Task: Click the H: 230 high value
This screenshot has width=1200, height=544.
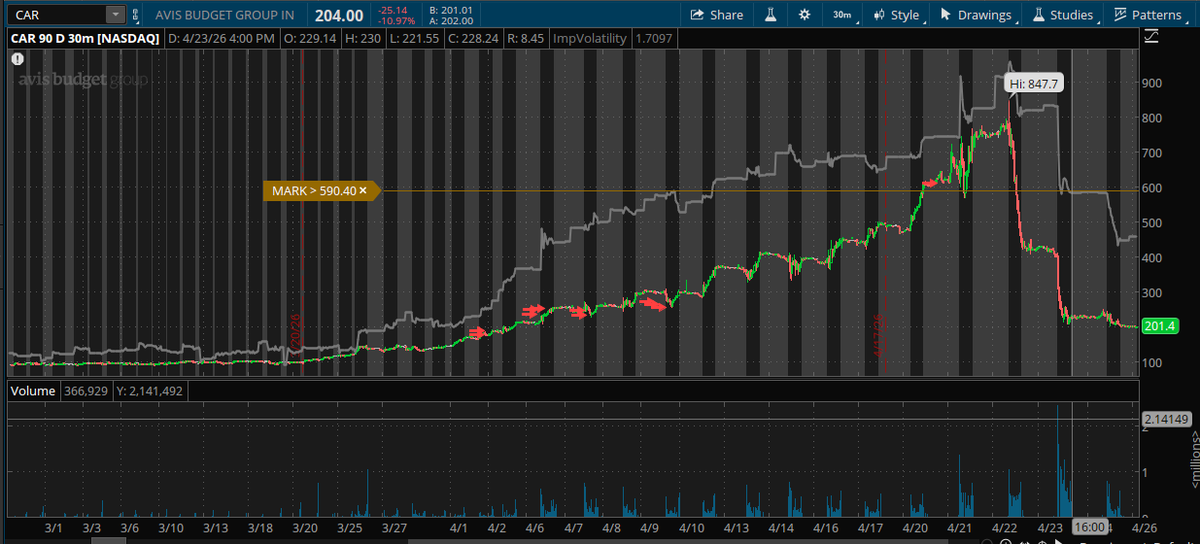Action: [x=365, y=38]
